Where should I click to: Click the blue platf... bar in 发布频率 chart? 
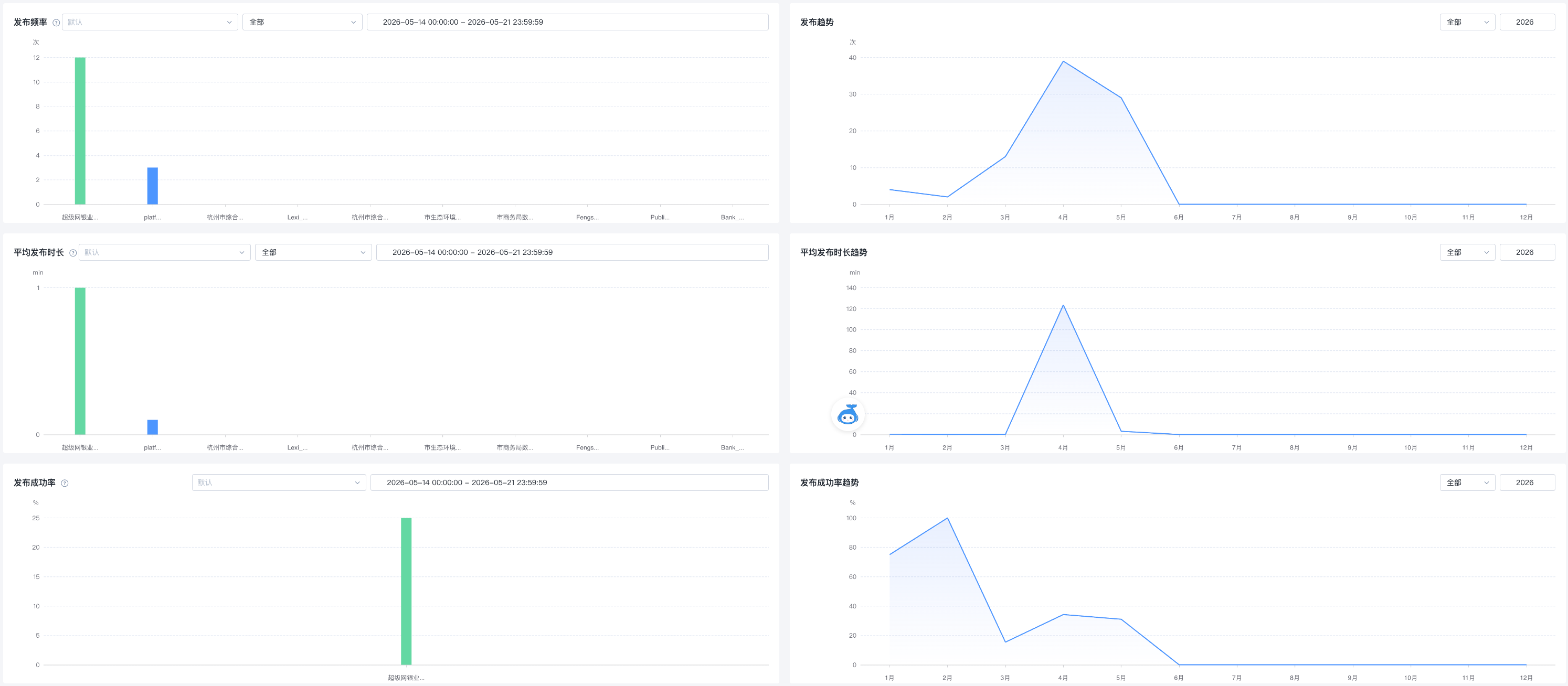pyautogui.click(x=152, y=186)
